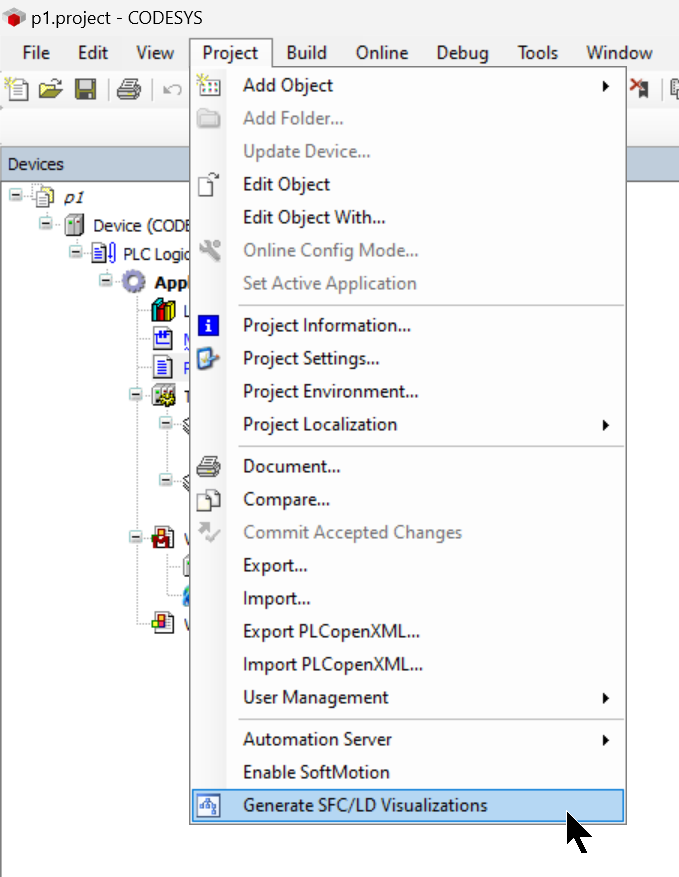This screenshot has height=877, width=679.
Task: Open the Build menu
Action: 307,53
